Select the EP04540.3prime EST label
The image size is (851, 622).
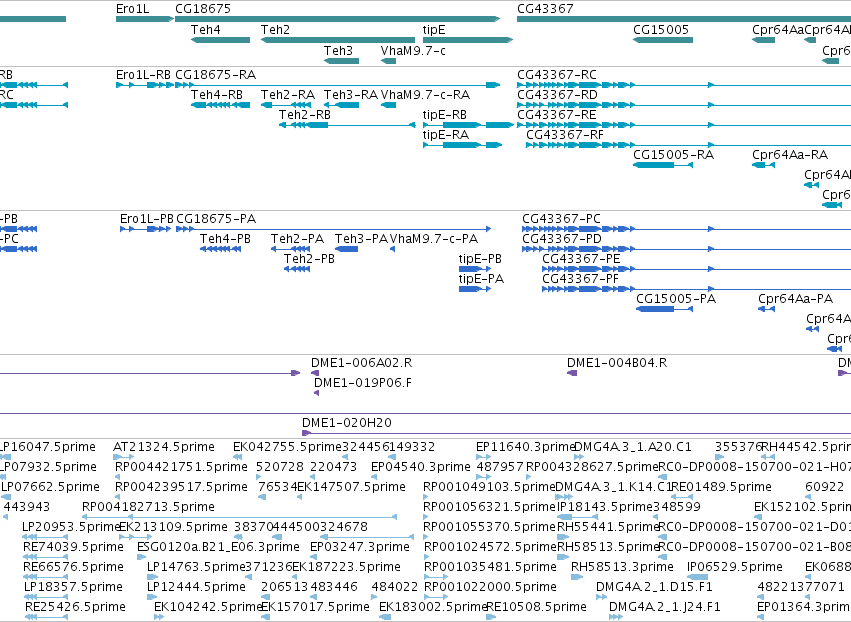coord(421,467)
